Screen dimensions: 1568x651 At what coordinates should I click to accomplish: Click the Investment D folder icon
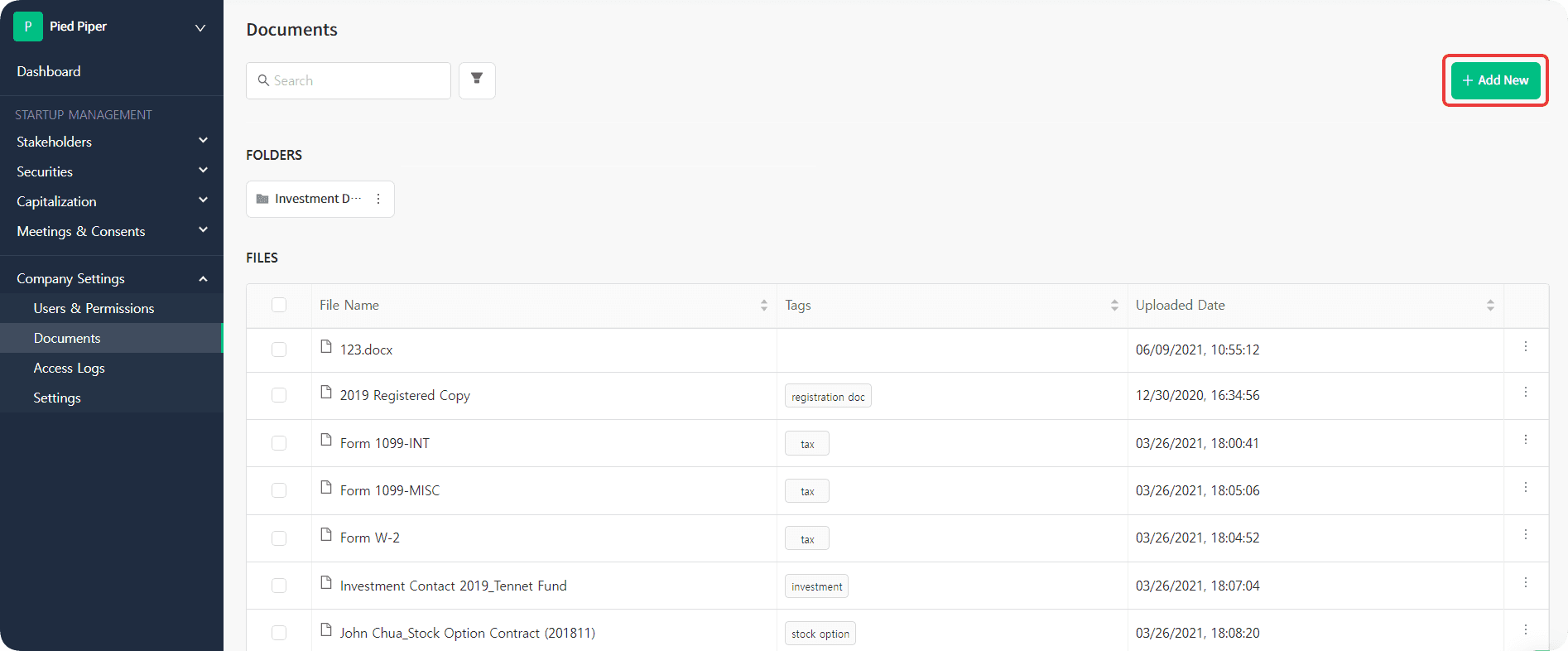click(262, 199)
